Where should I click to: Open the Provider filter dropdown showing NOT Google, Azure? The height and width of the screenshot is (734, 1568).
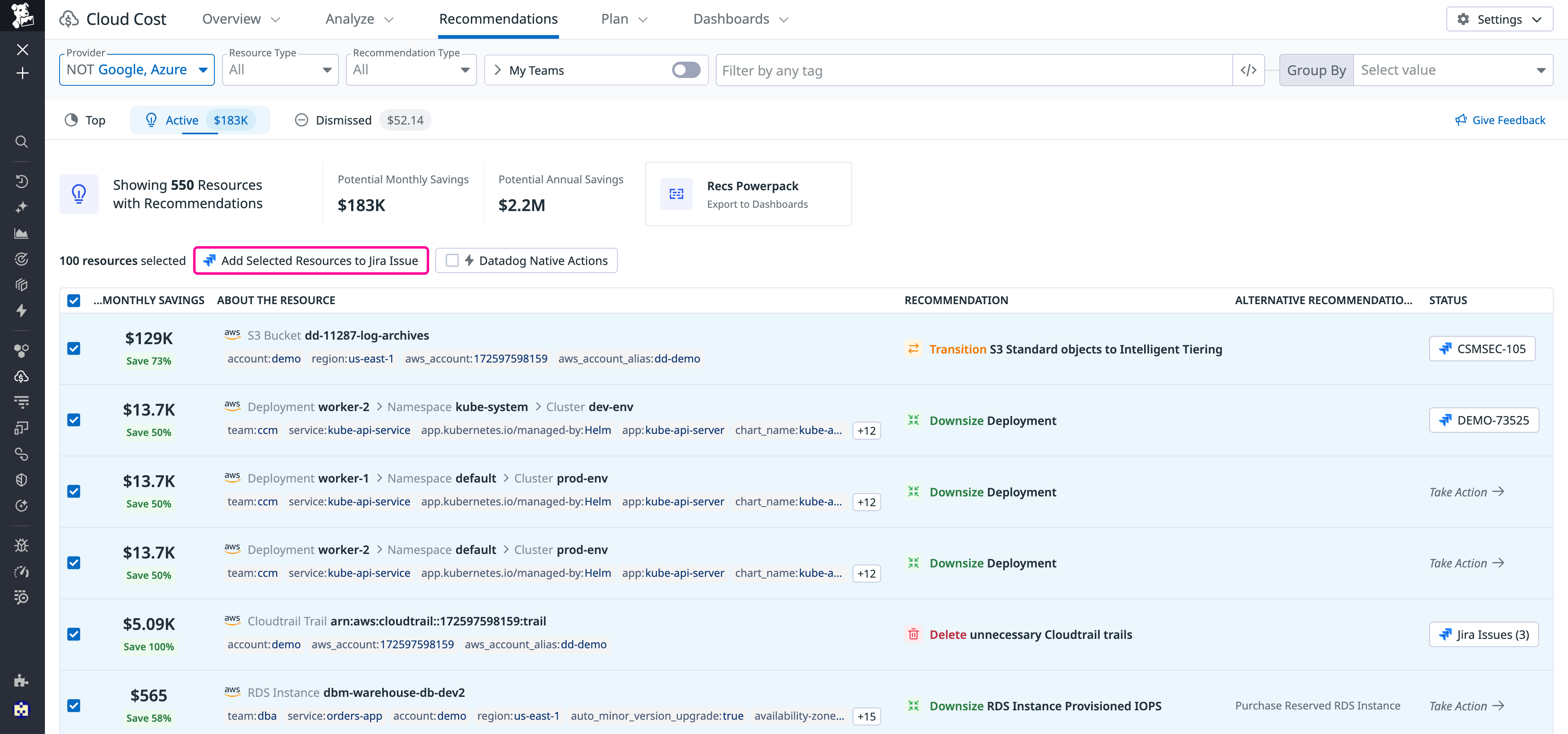click(x=136, y=69)
